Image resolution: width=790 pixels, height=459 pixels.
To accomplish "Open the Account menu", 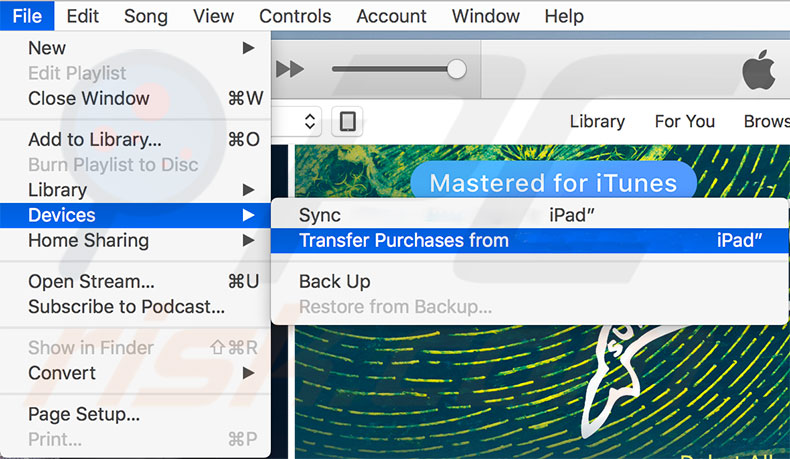I will 391,16.
